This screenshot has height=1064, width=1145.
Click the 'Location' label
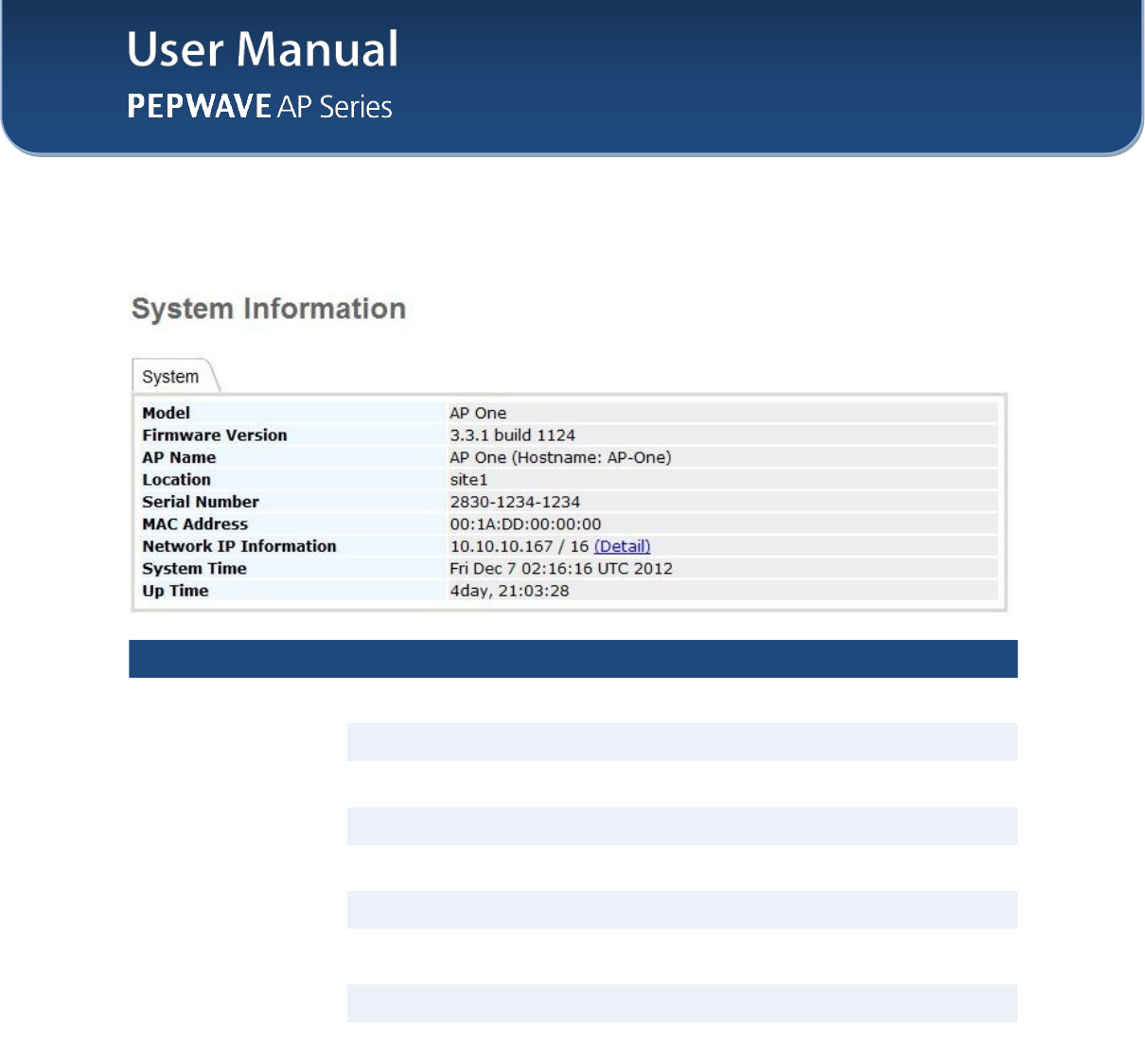point(177,480)
